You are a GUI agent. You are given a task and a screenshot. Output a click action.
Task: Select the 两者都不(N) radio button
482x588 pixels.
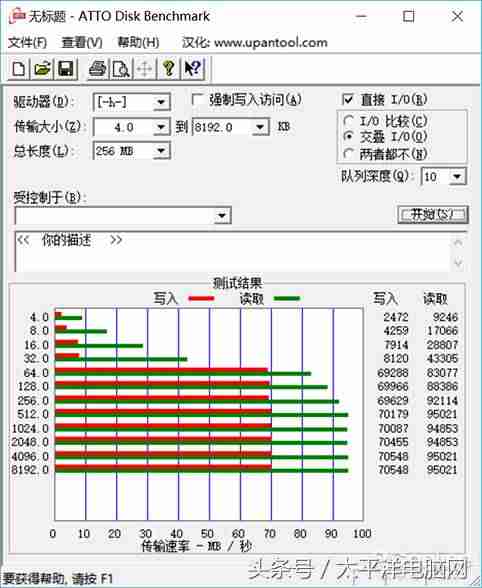click(348, 153)
